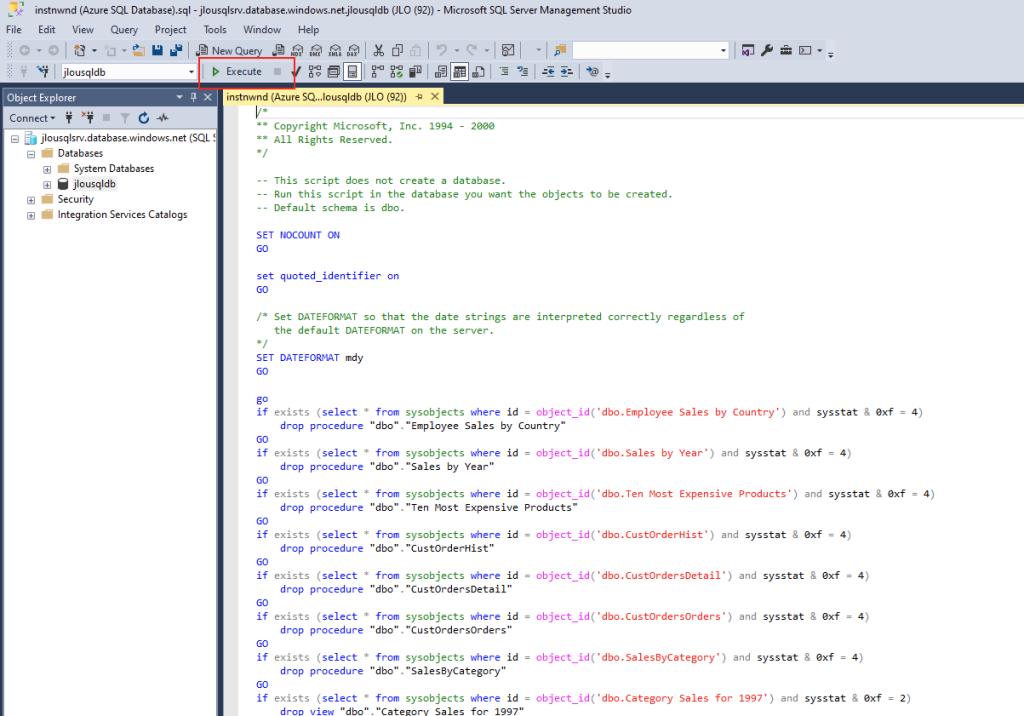Image resolution: width=1024 pixels, height=716 pixels.
Task: Click the New Project icon
Action: tap(80, 50)
